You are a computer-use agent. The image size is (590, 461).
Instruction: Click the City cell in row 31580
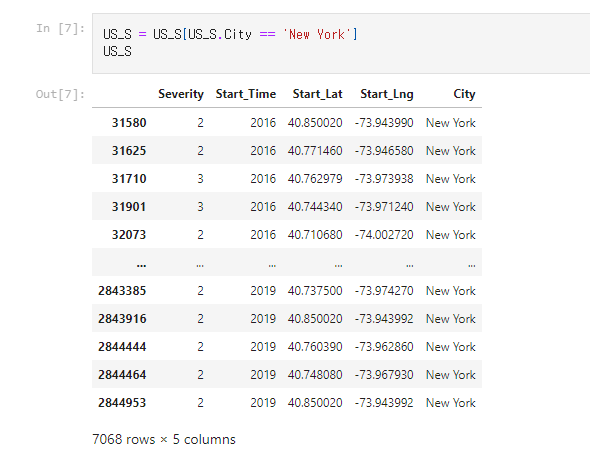pyautogui.click(x=451, y=123)
